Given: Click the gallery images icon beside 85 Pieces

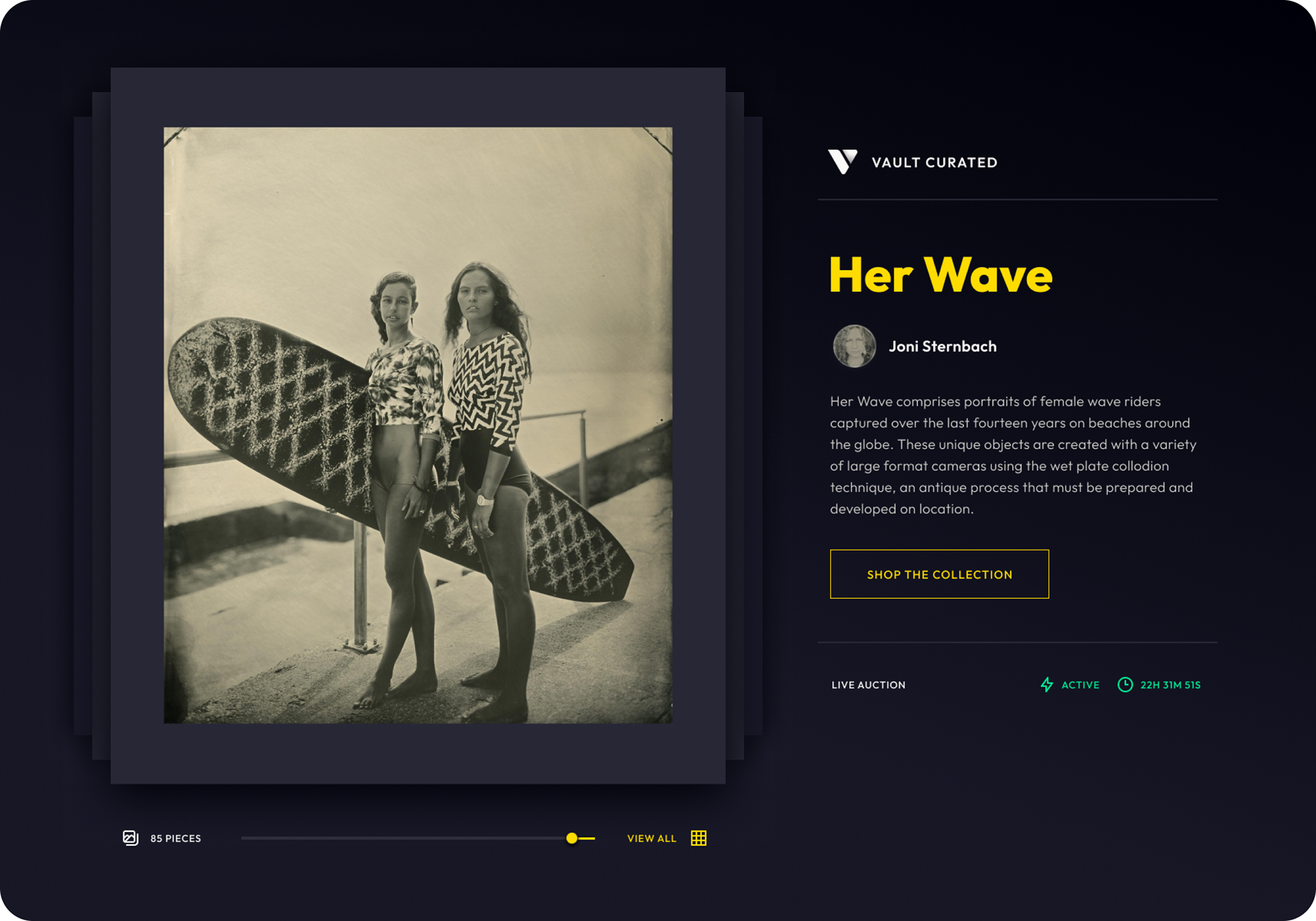Looking at the screenshot, I should 130,837.
